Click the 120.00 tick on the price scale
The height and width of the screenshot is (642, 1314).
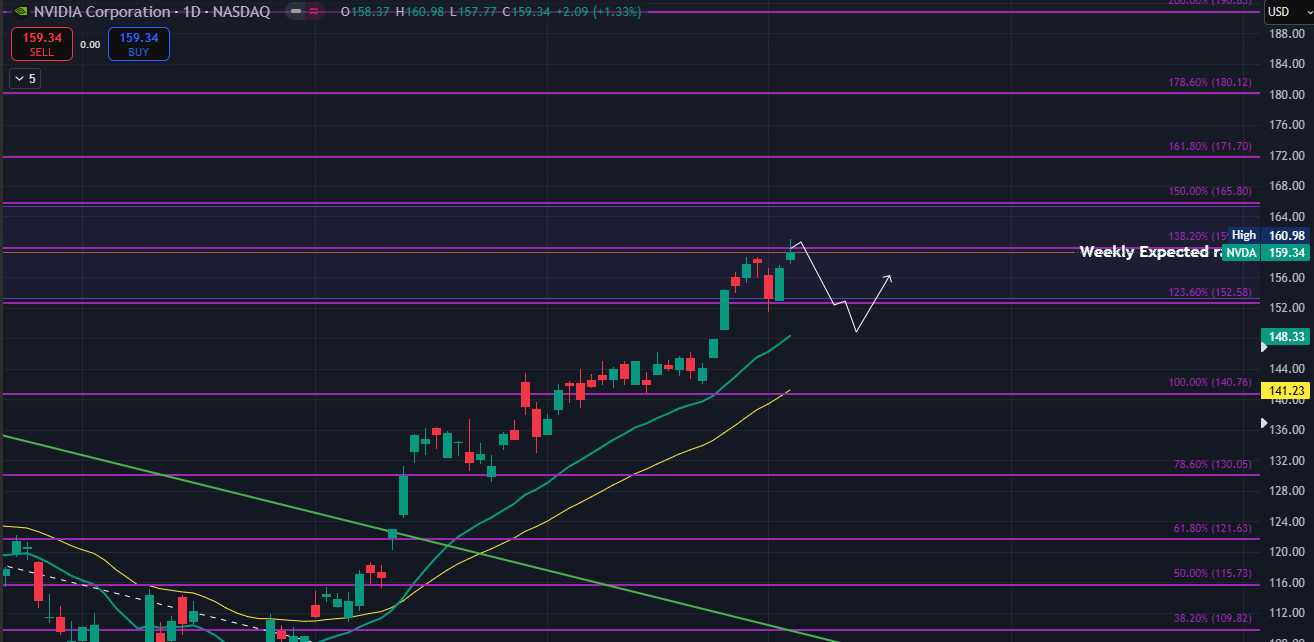coord(1285,552)
